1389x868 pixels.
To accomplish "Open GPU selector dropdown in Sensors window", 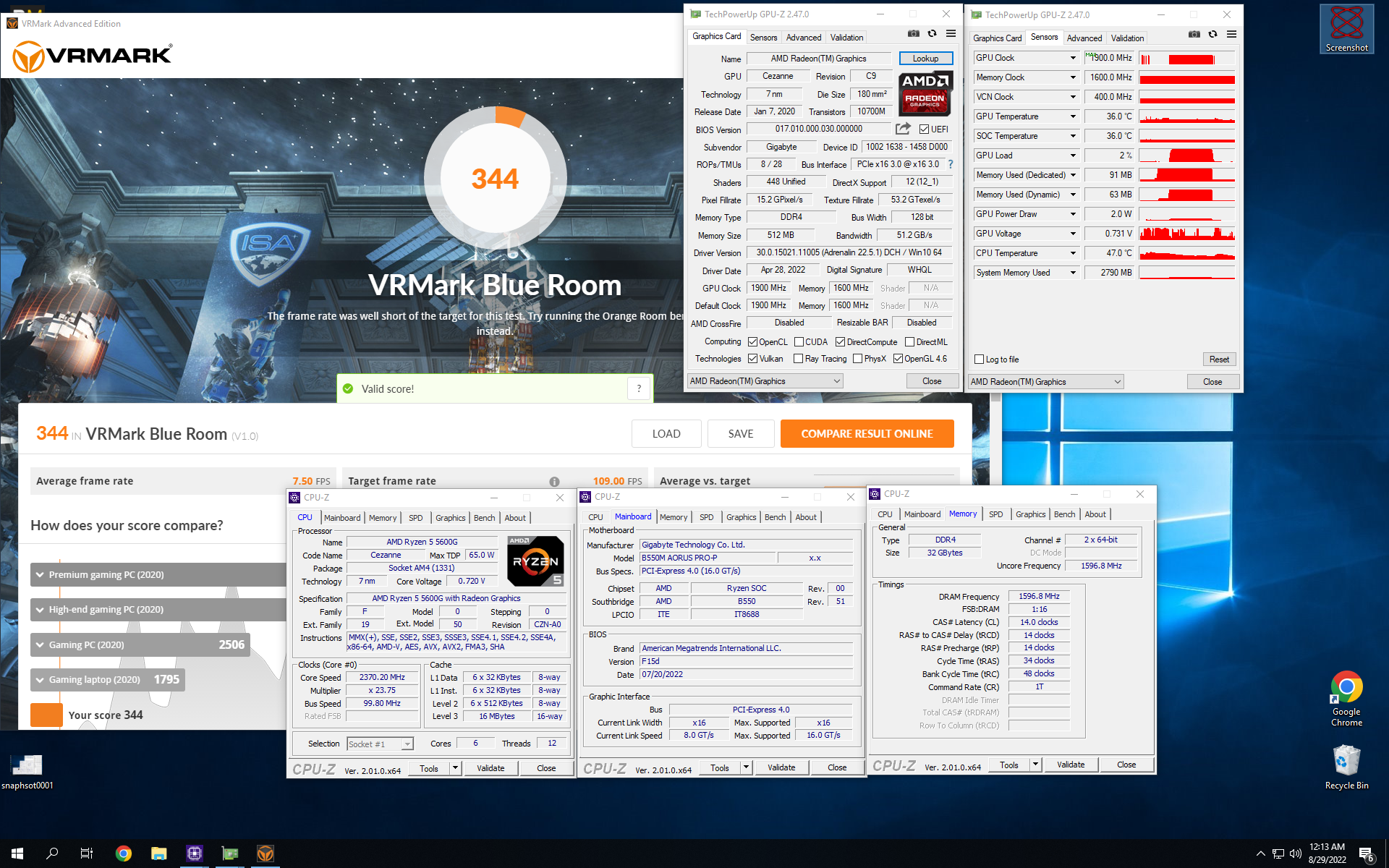I will coord(1045,382).
